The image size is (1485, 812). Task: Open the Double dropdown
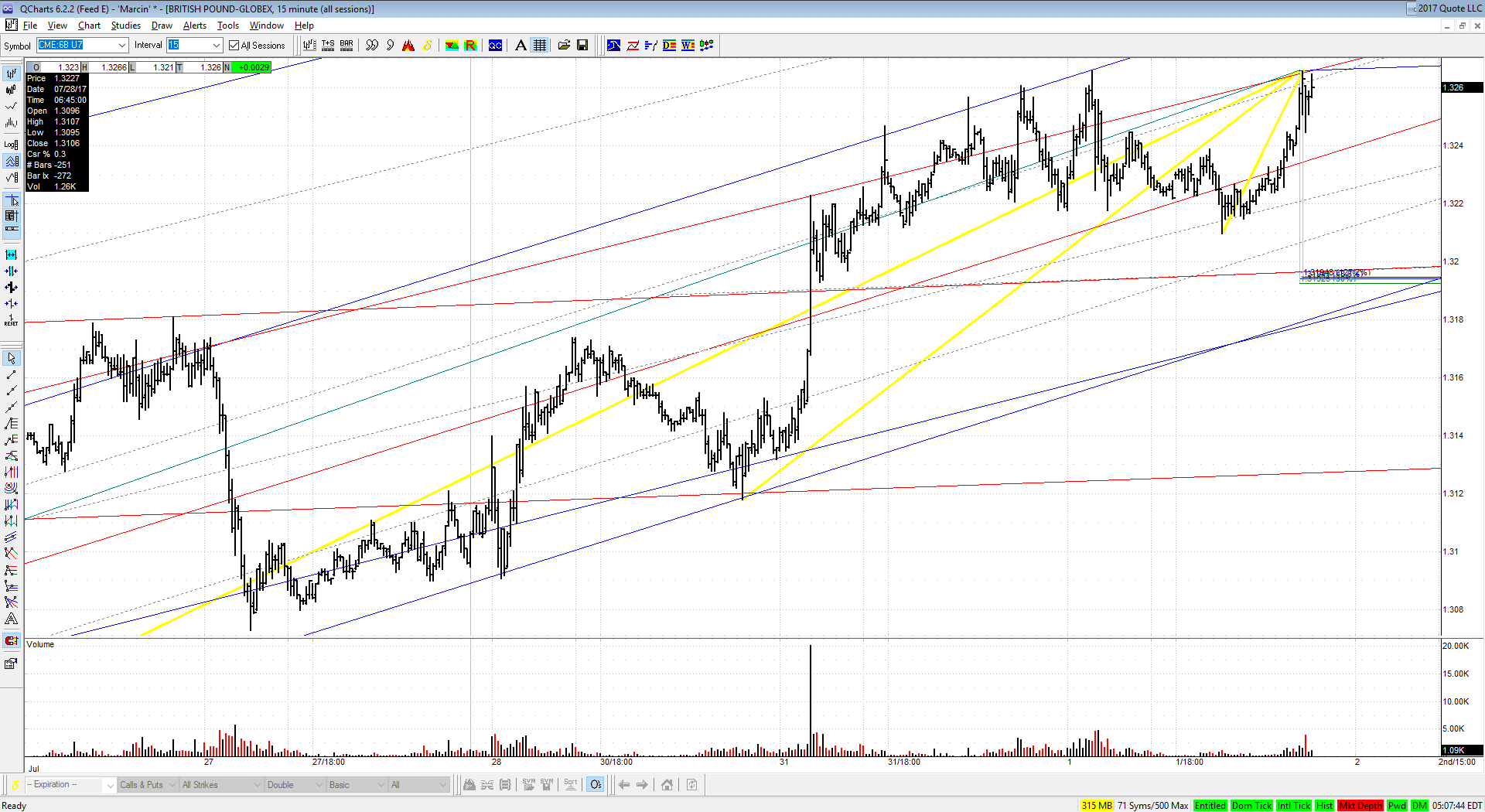295,785
